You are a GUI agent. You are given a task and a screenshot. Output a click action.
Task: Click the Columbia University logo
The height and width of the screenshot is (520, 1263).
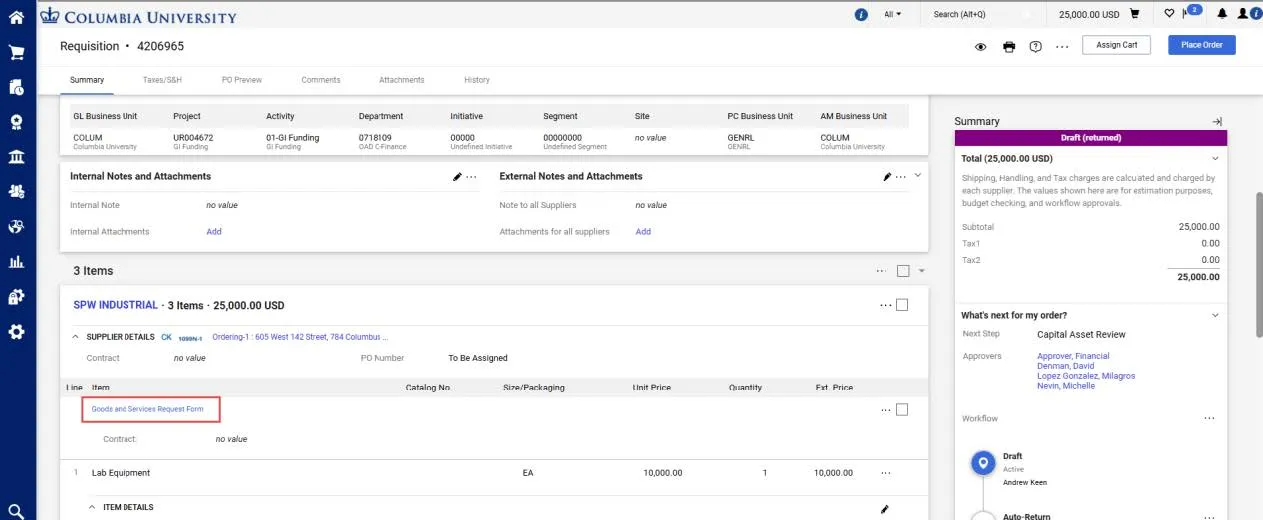pos(139,16)
